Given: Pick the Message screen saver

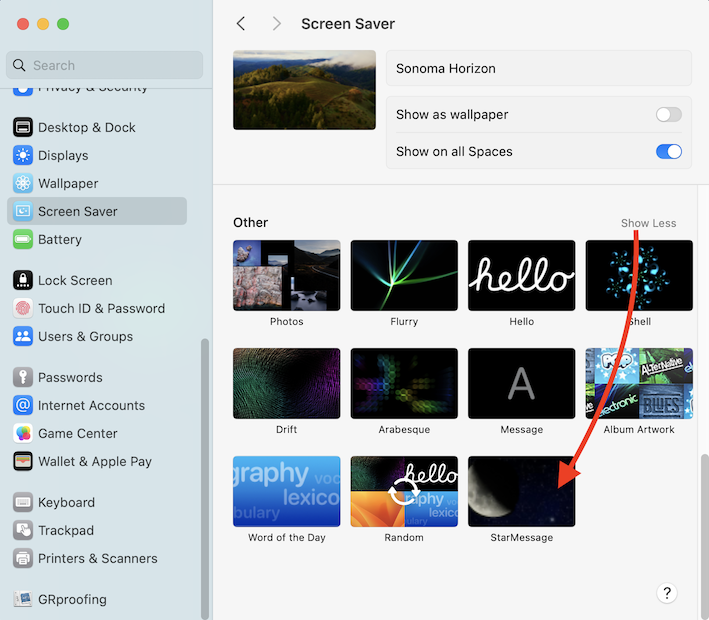Looking at the screenshot, I should coord(522,383).
